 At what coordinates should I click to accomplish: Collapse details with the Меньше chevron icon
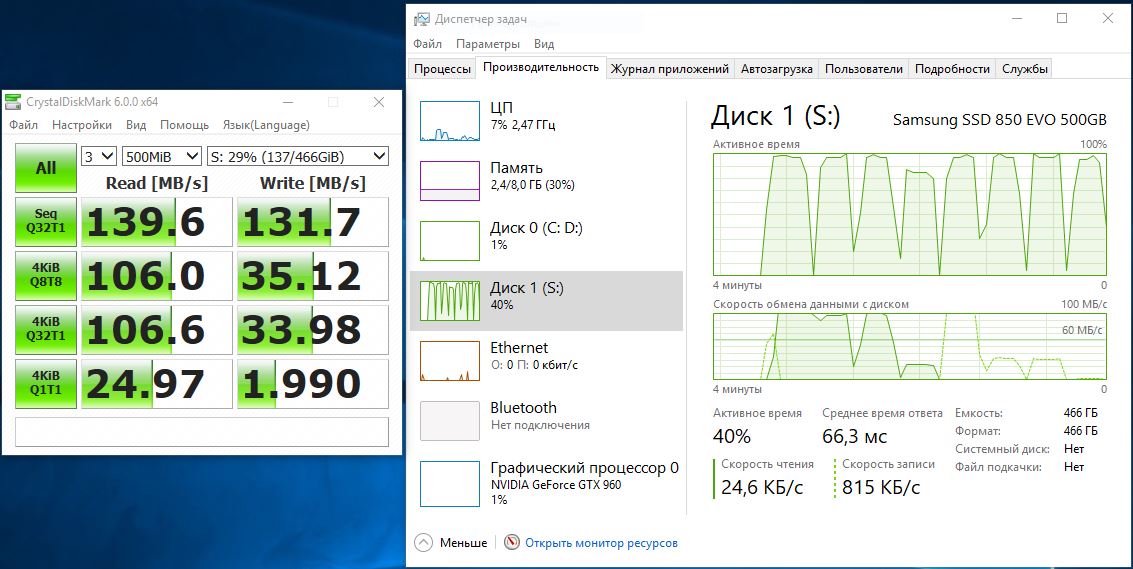coord(423,543)
